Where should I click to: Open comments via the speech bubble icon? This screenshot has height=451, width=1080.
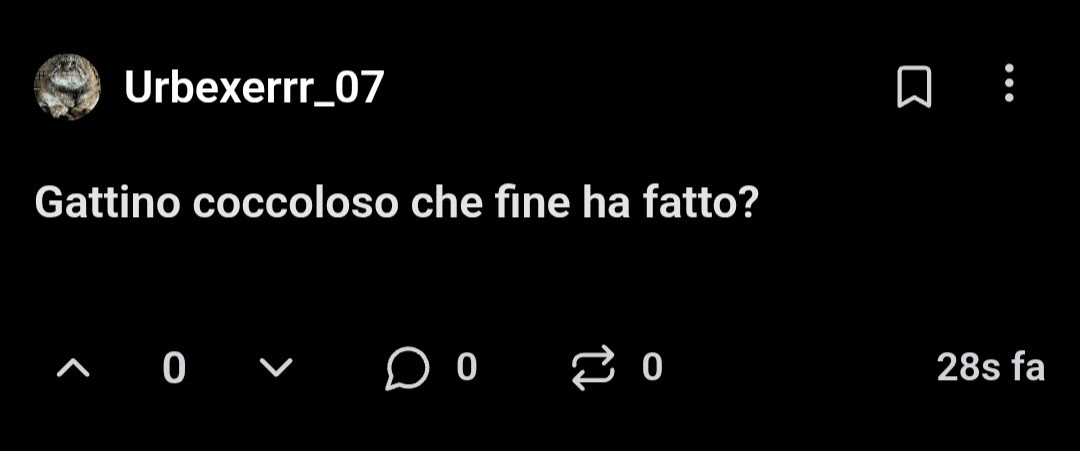coord(407,368)
